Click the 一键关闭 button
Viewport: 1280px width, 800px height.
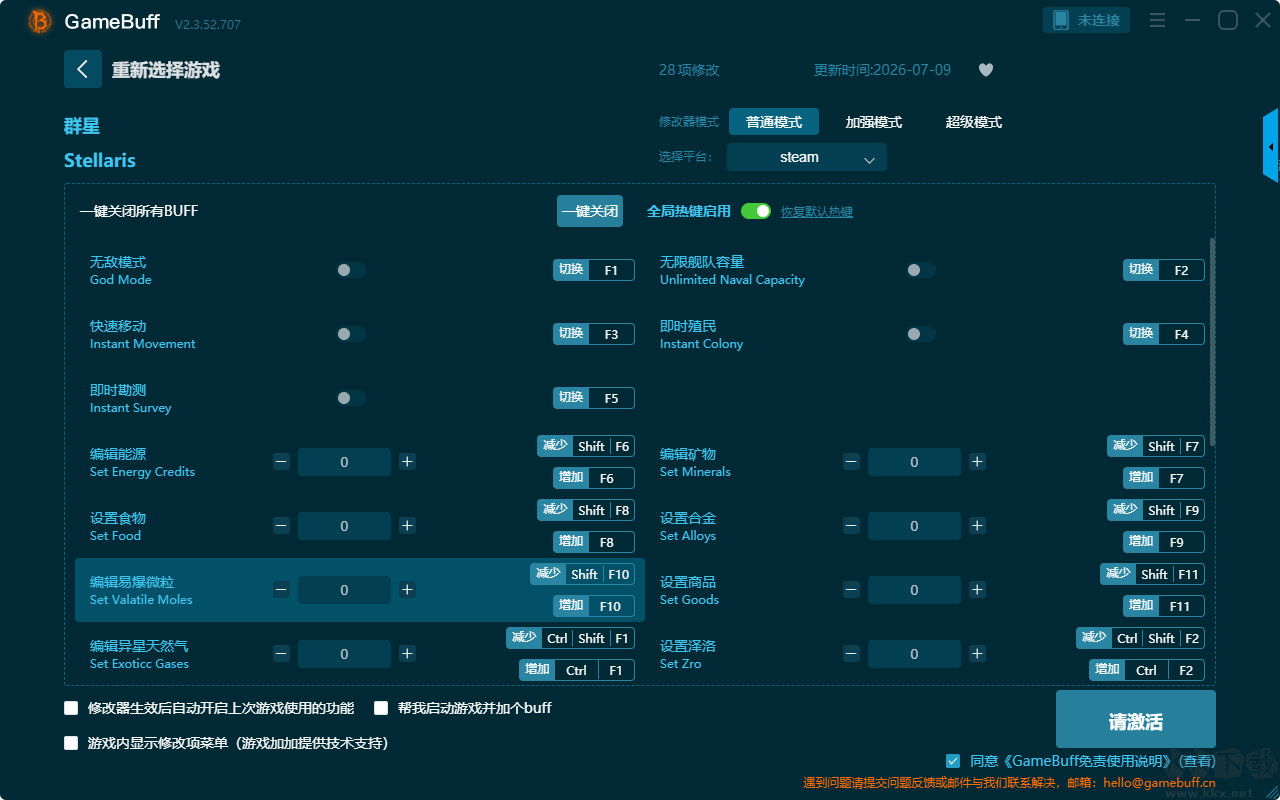(590, 211)
